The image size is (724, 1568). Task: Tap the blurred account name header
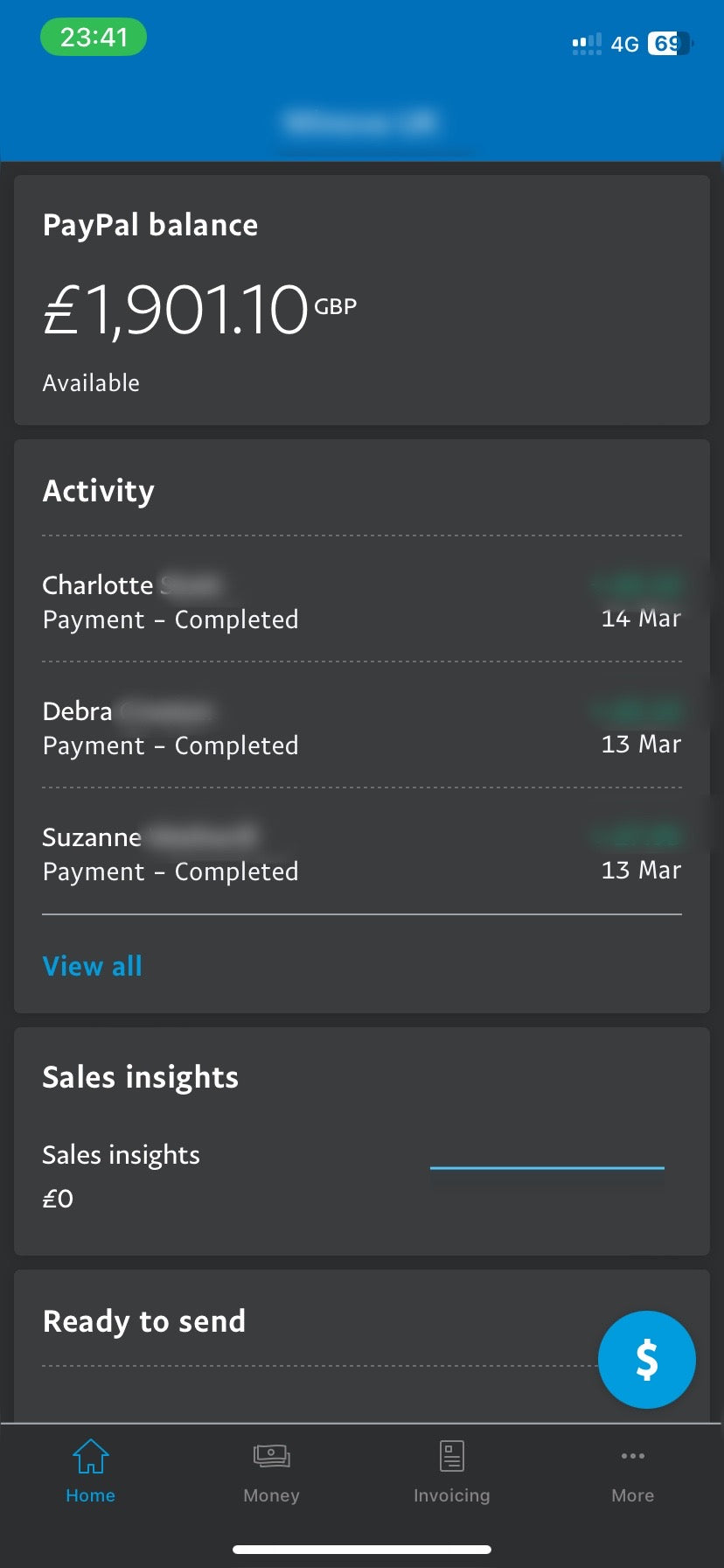pos(361,122)
